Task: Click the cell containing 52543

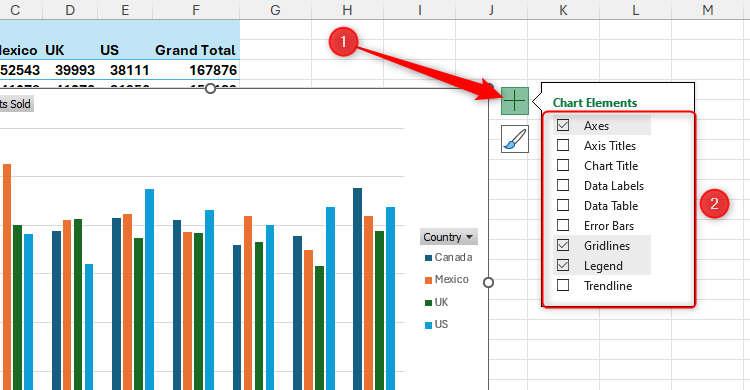Action: [x=21, y=70]
